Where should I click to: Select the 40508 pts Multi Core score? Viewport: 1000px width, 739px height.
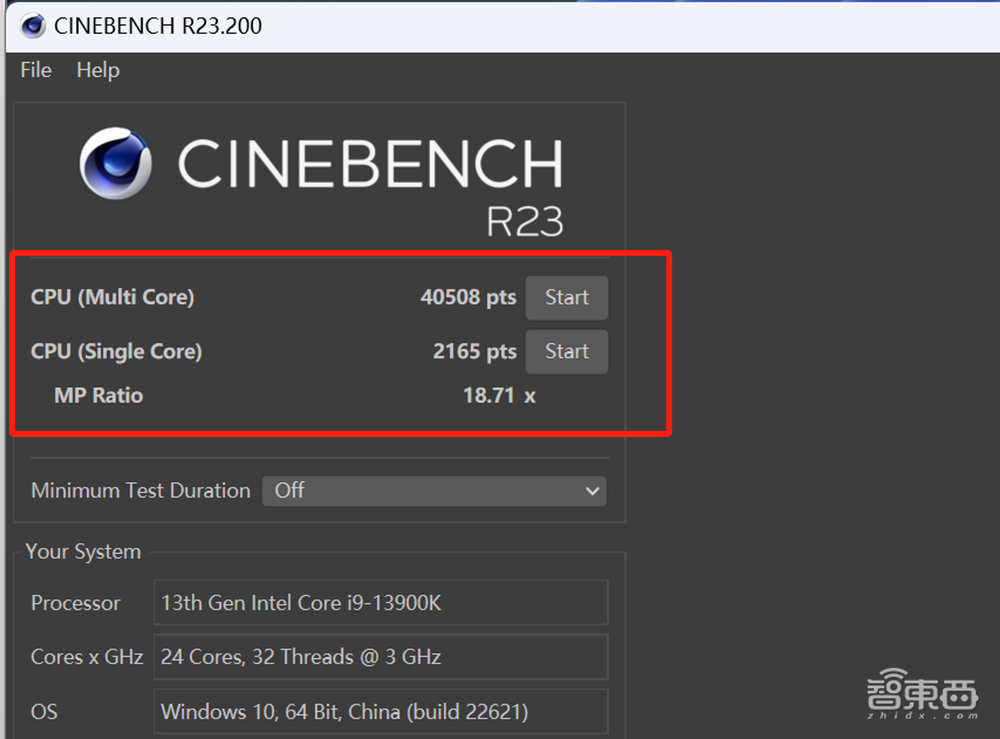tap(468, 297)
